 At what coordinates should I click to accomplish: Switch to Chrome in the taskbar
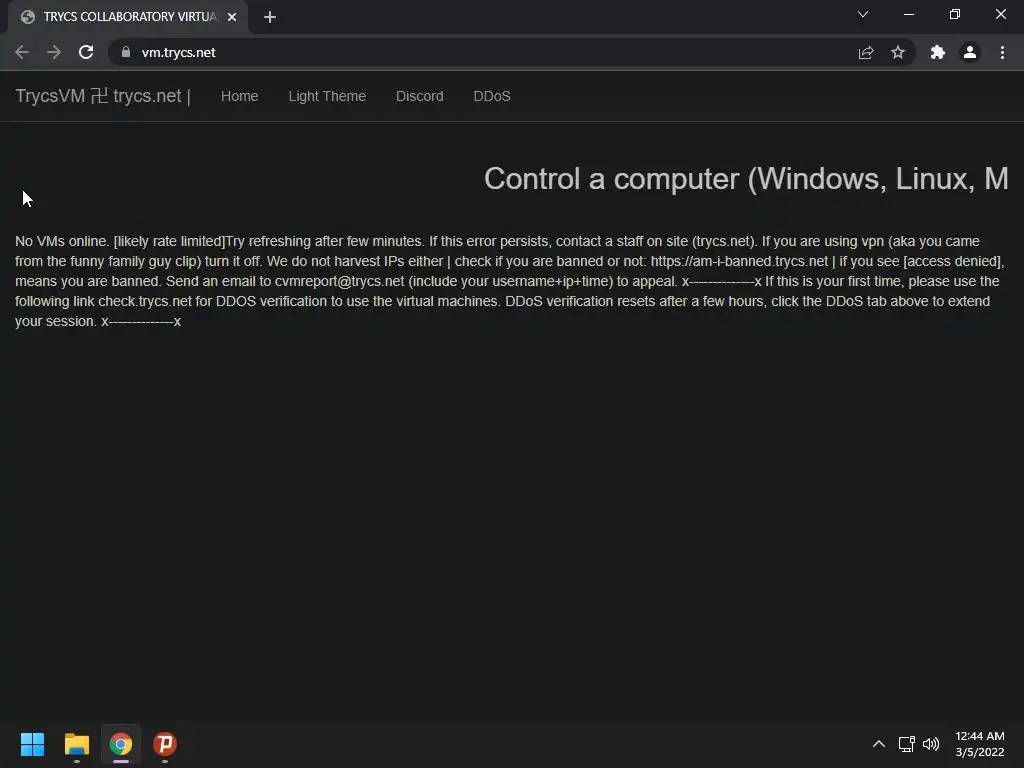pyautogui.click(x=121, y=744)
